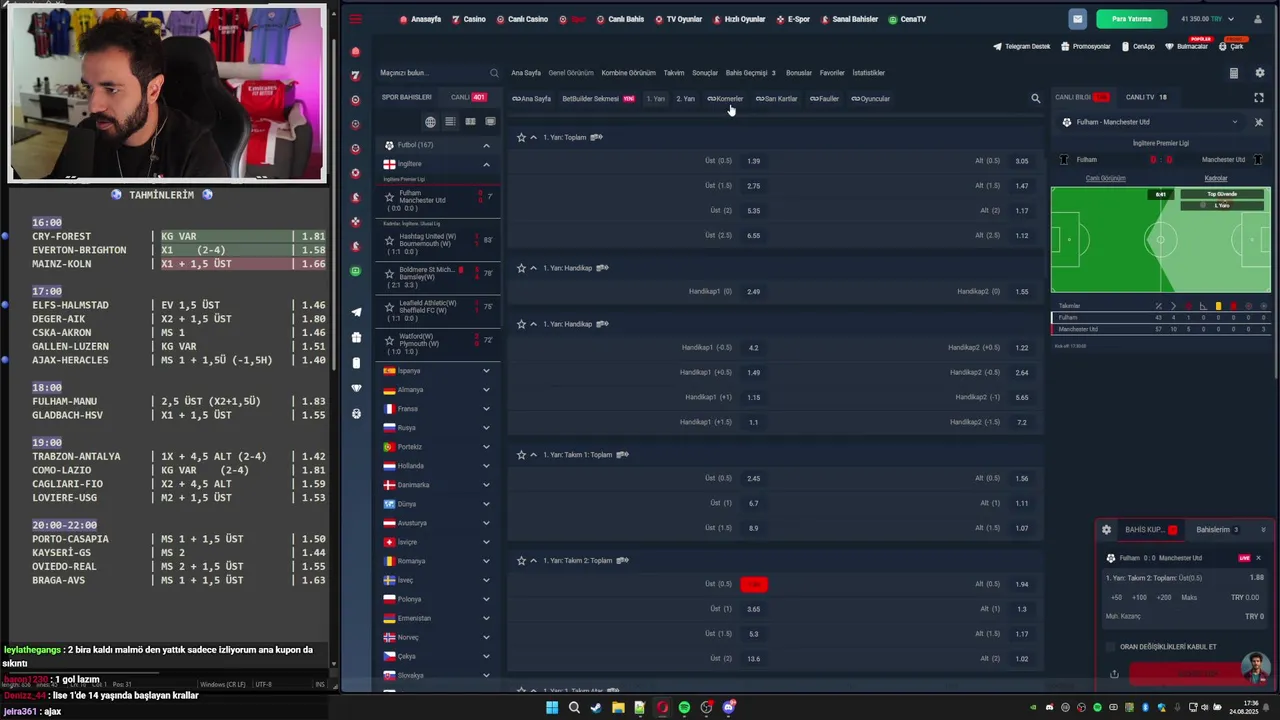Favorite the Leafield Athletic (W) match star

[390, 307]
